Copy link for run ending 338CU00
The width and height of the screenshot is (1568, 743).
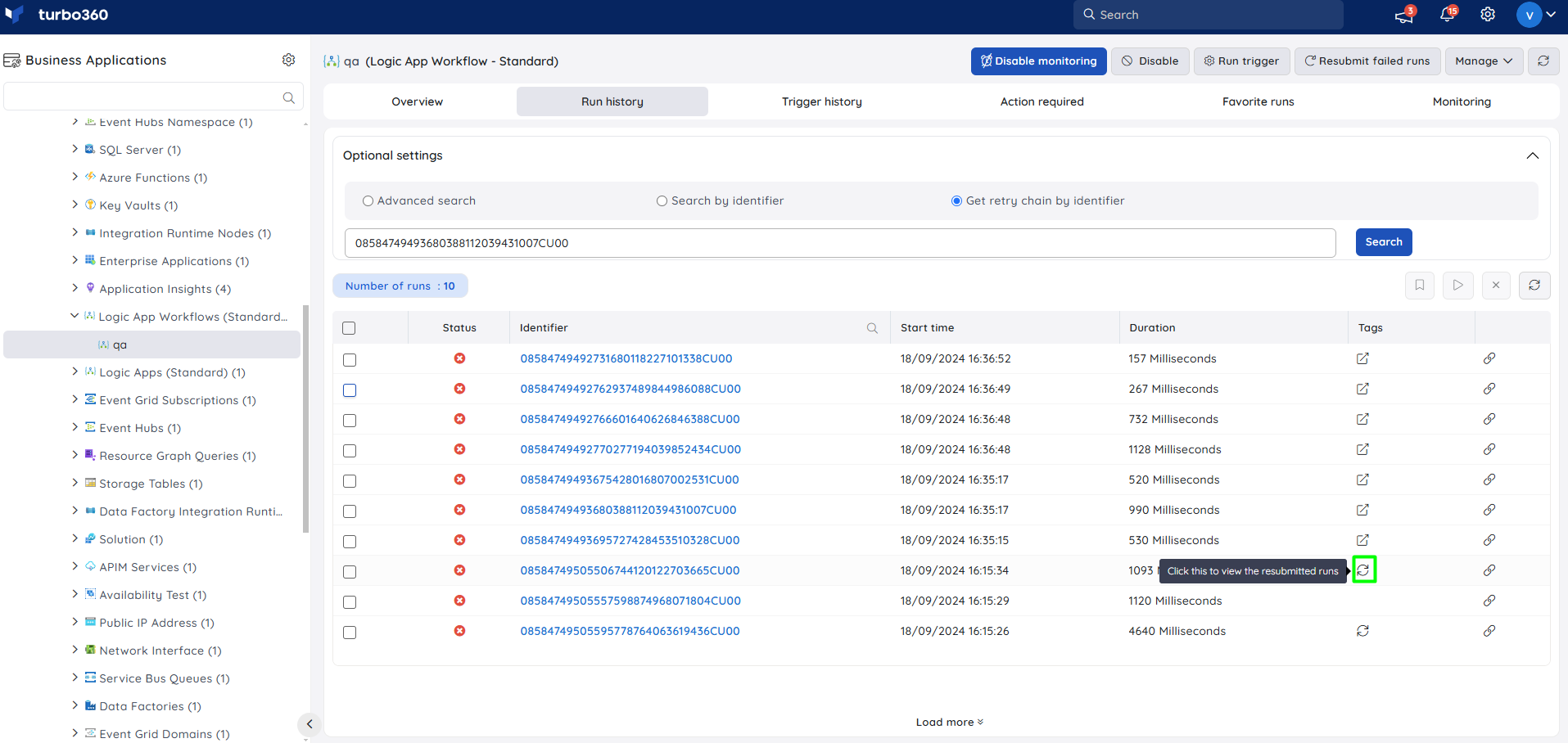(1489, 358)
